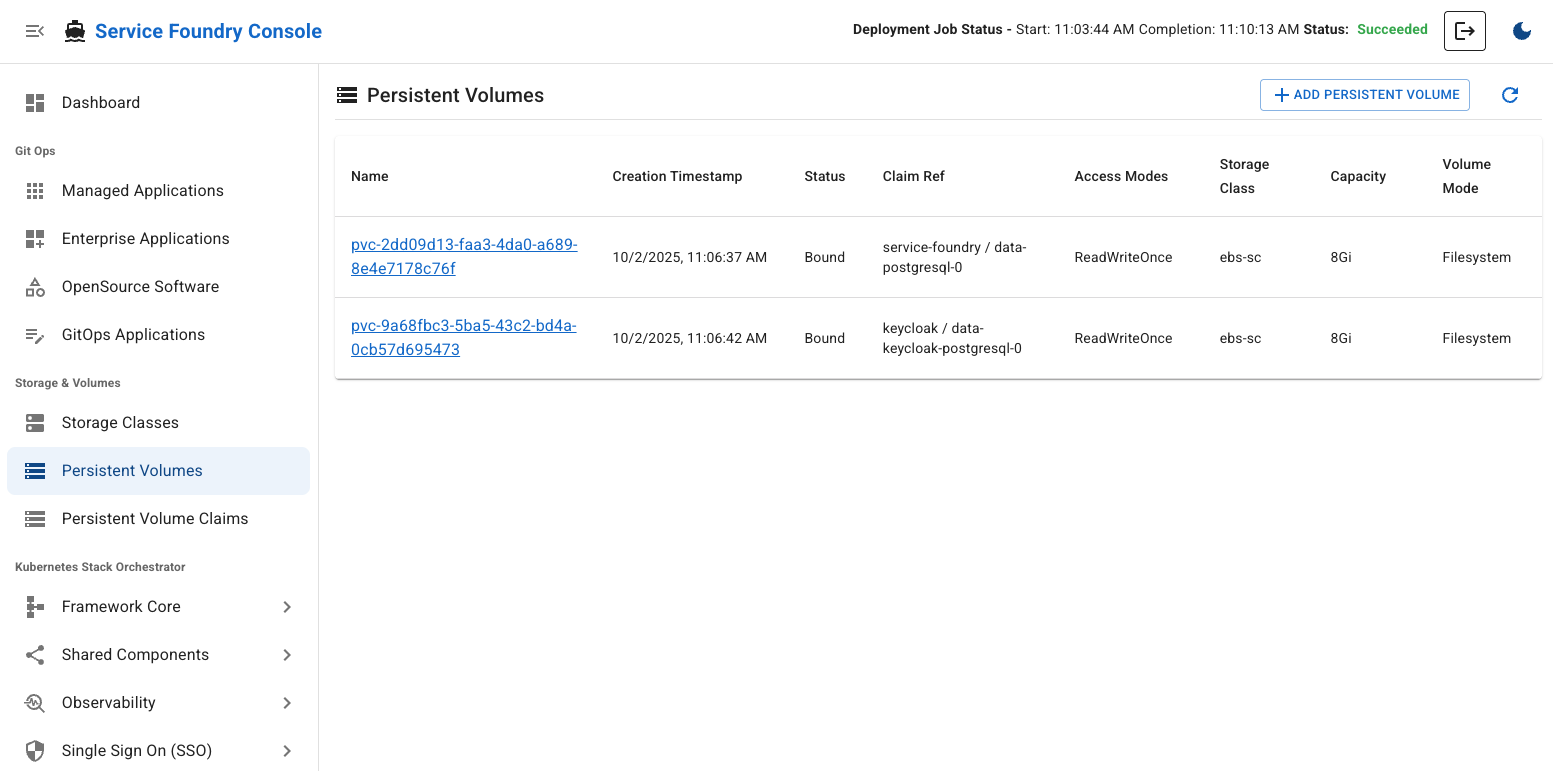Click the GitOps Applications icon
The height and width of the screenshot is (771, 1553).
point(35,334)
